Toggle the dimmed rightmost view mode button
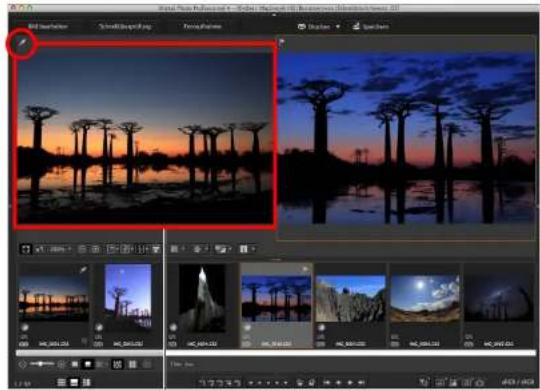Image resolution: width=540 pixels, height=390 pixels. 147,364
